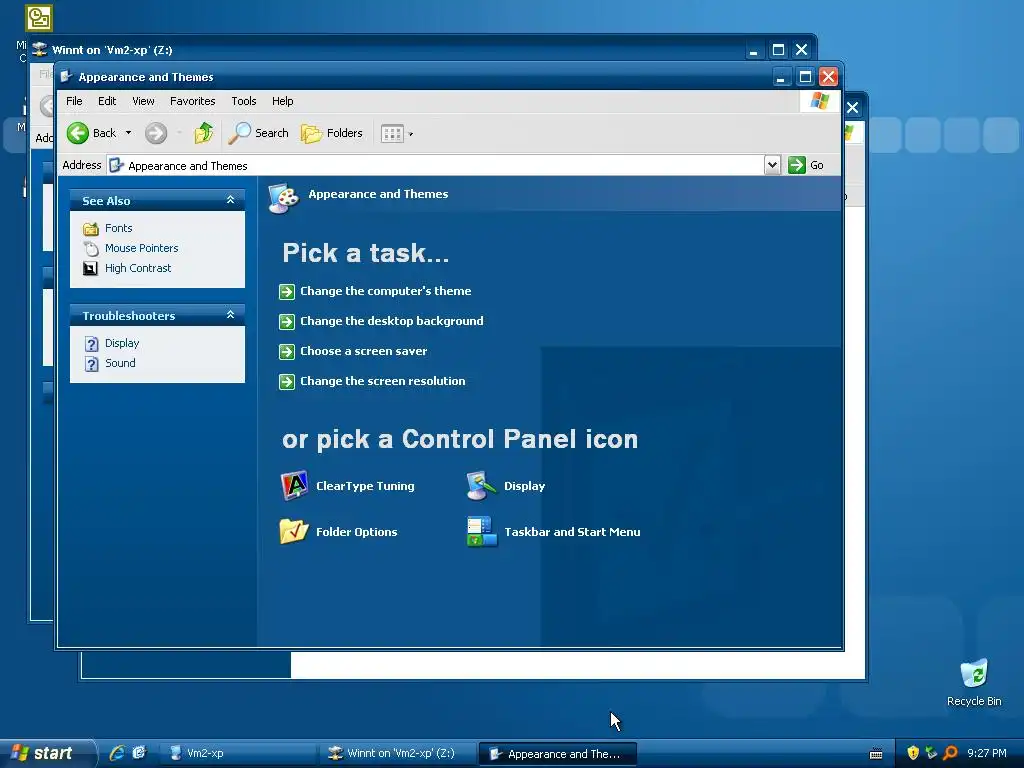Image resolution: width=1024 pixels, height=768 pixels.
Task: Click the Forward arrow button
Action: click(155, 133)
